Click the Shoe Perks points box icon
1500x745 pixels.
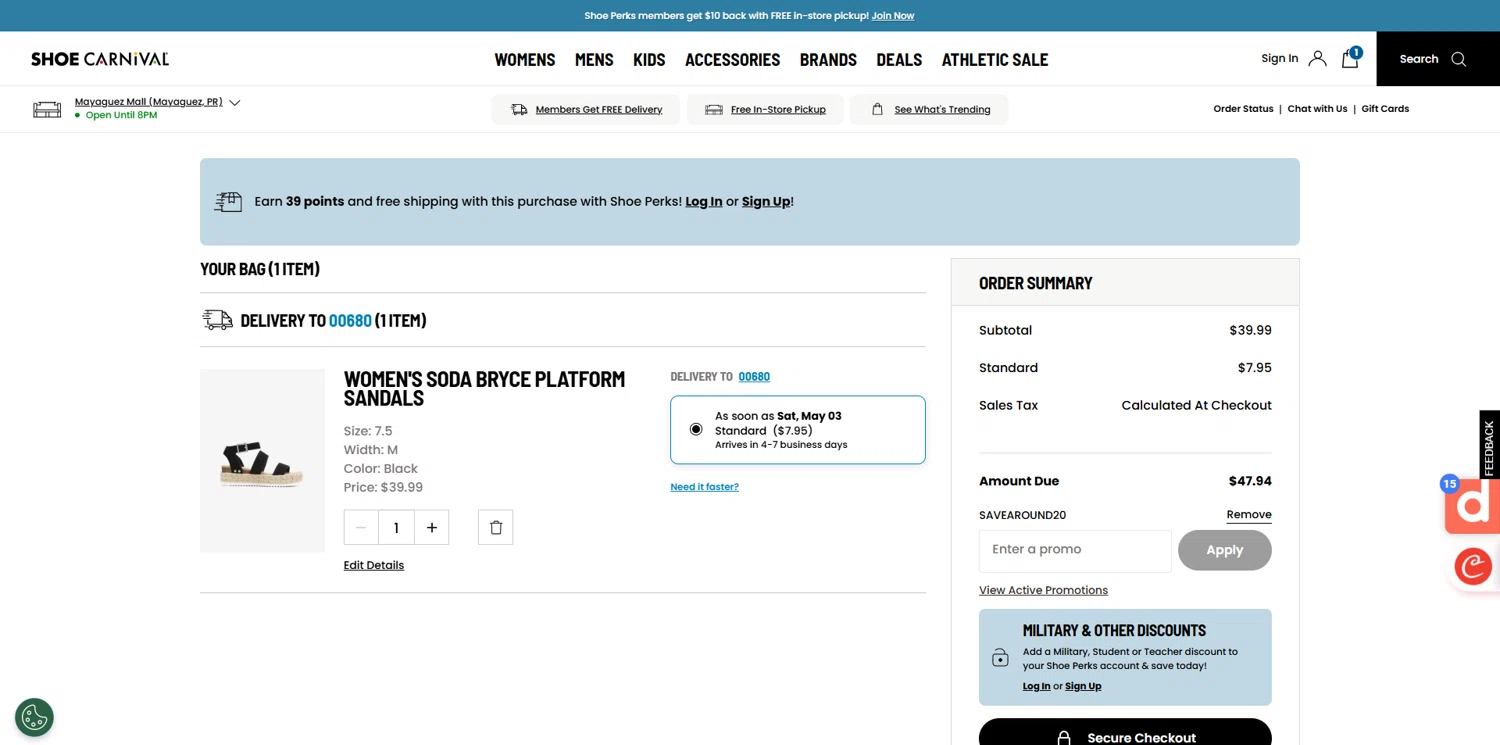pos(228,202)
